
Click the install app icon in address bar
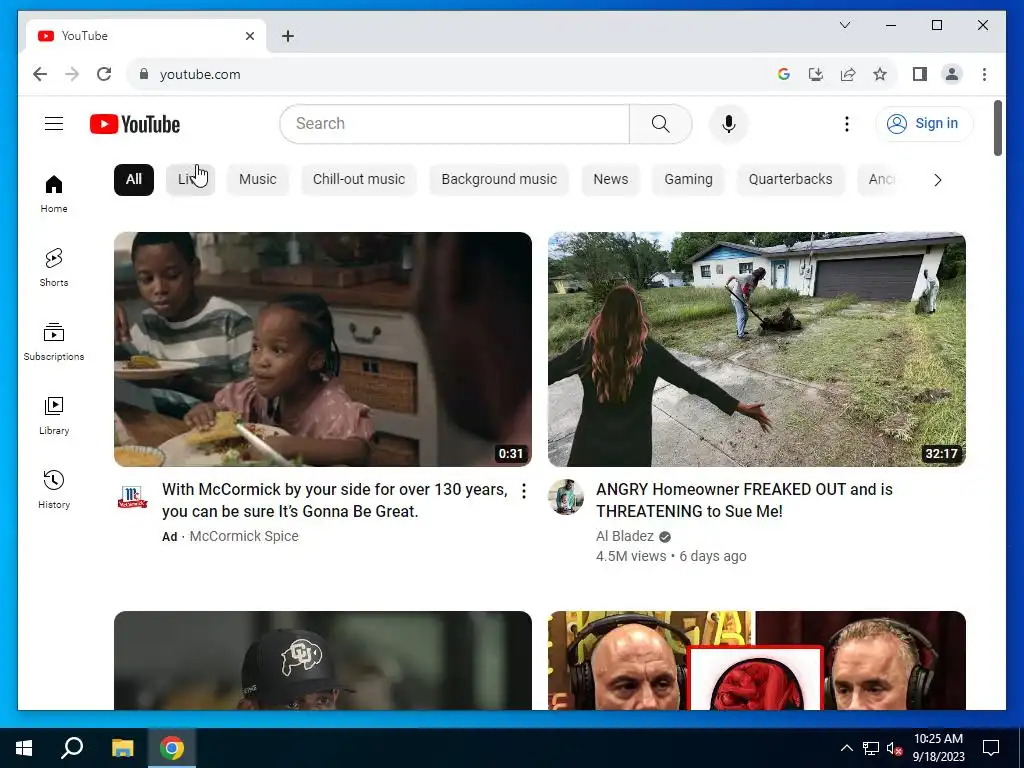point(816,74)
